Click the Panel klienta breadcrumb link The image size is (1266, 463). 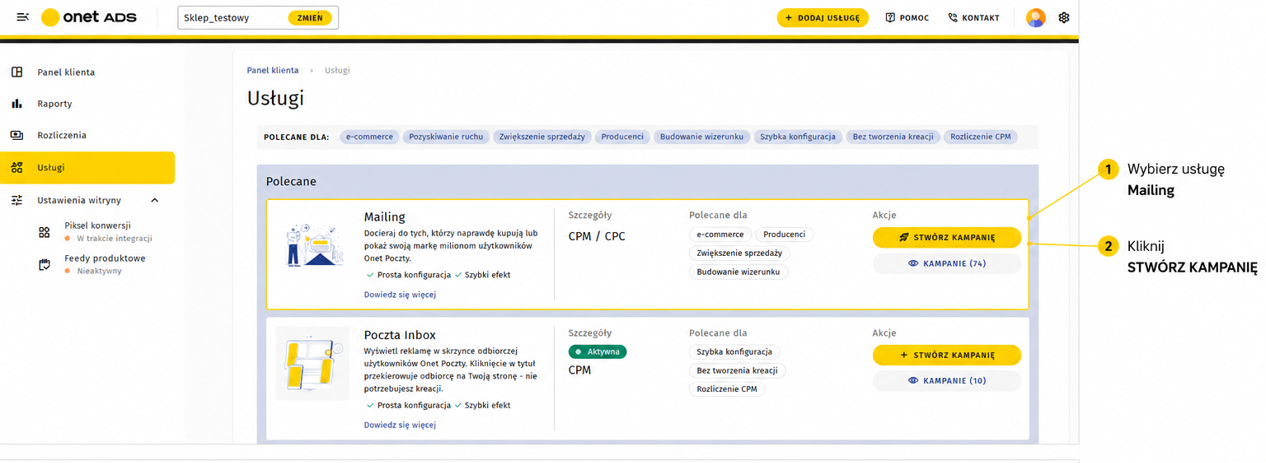pyautogui.click(x=273, y=70)
